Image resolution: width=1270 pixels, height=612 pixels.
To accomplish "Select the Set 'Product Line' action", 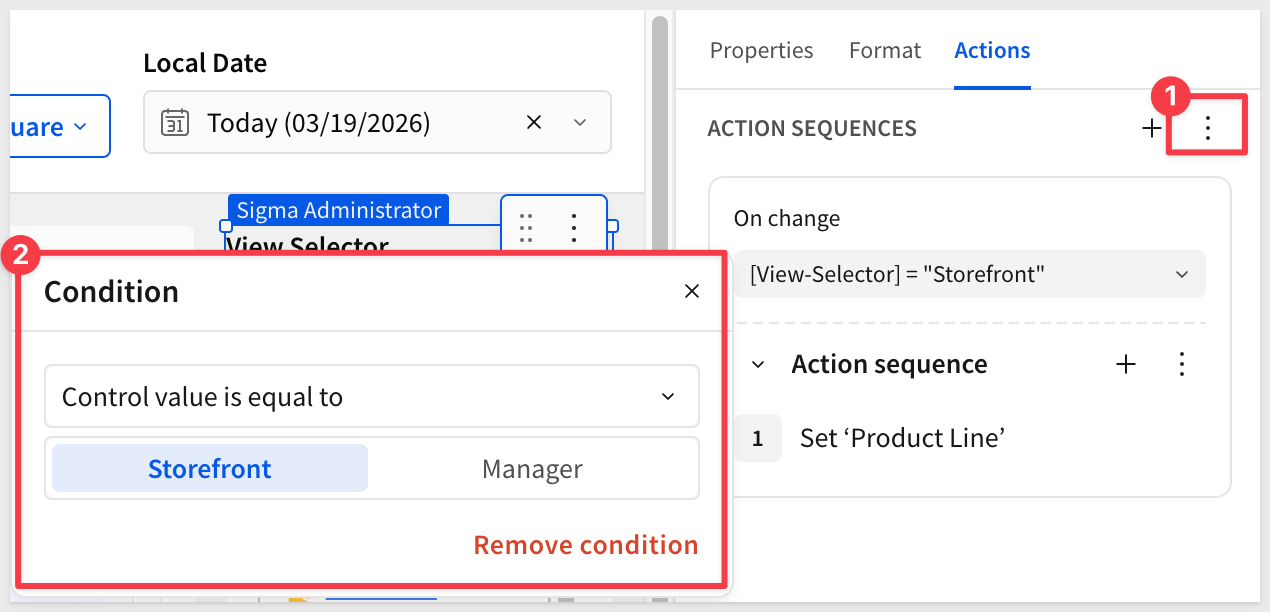I will pos(901,438).
